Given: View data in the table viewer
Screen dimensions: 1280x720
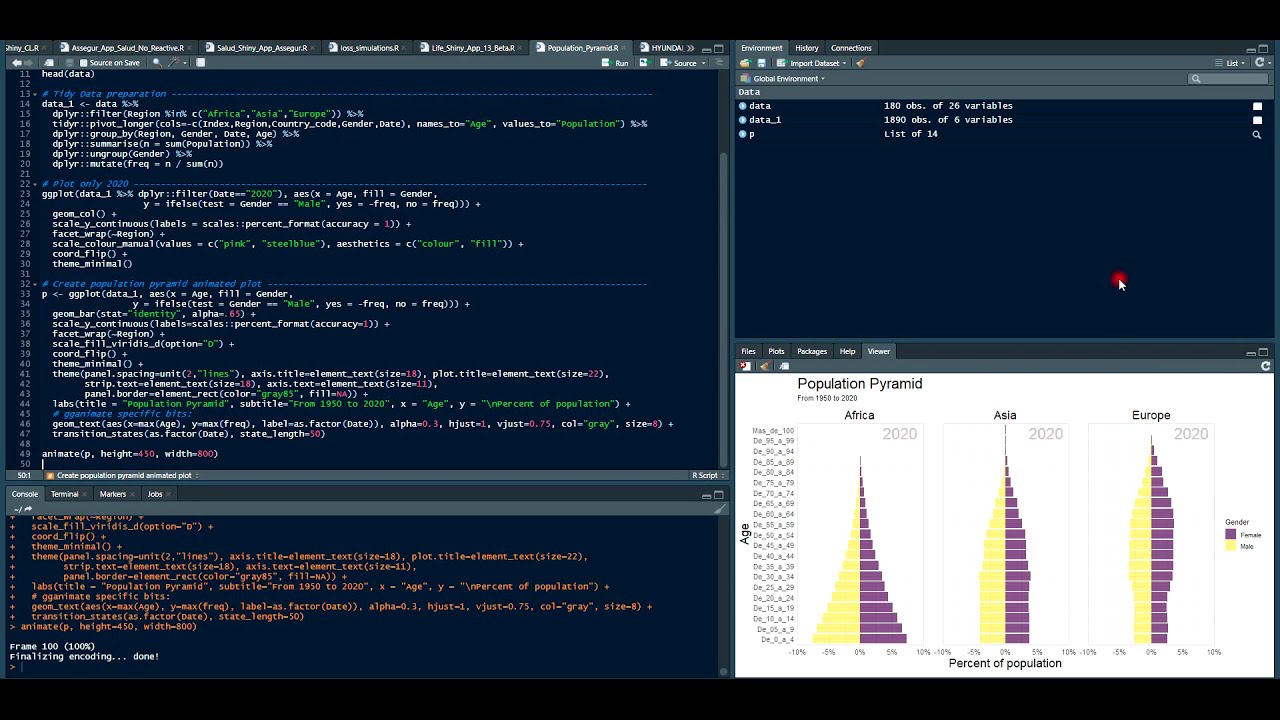Looking at the screenshot, I should coord(1257,106).
